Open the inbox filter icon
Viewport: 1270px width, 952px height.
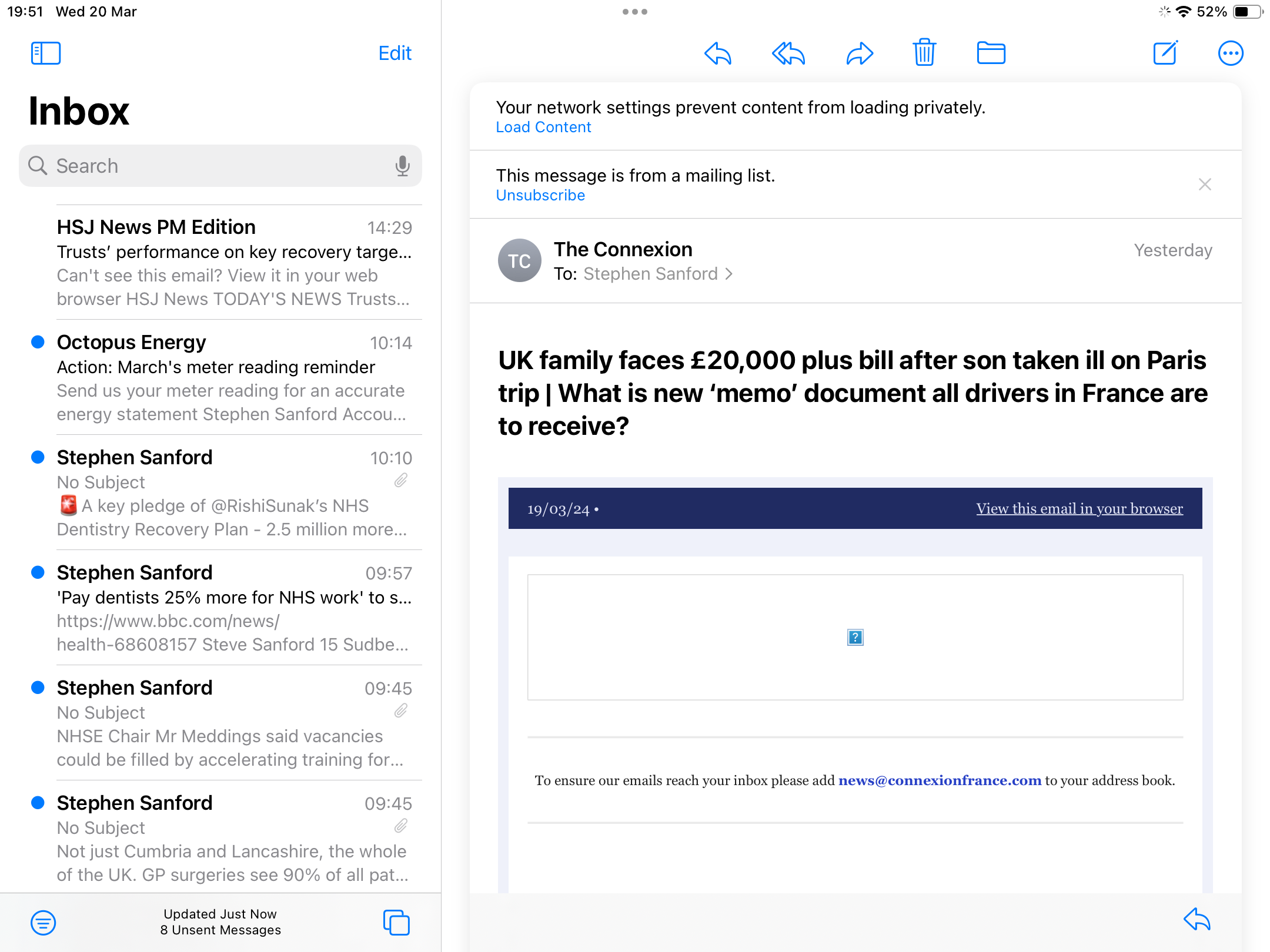[x=44, y=923]
